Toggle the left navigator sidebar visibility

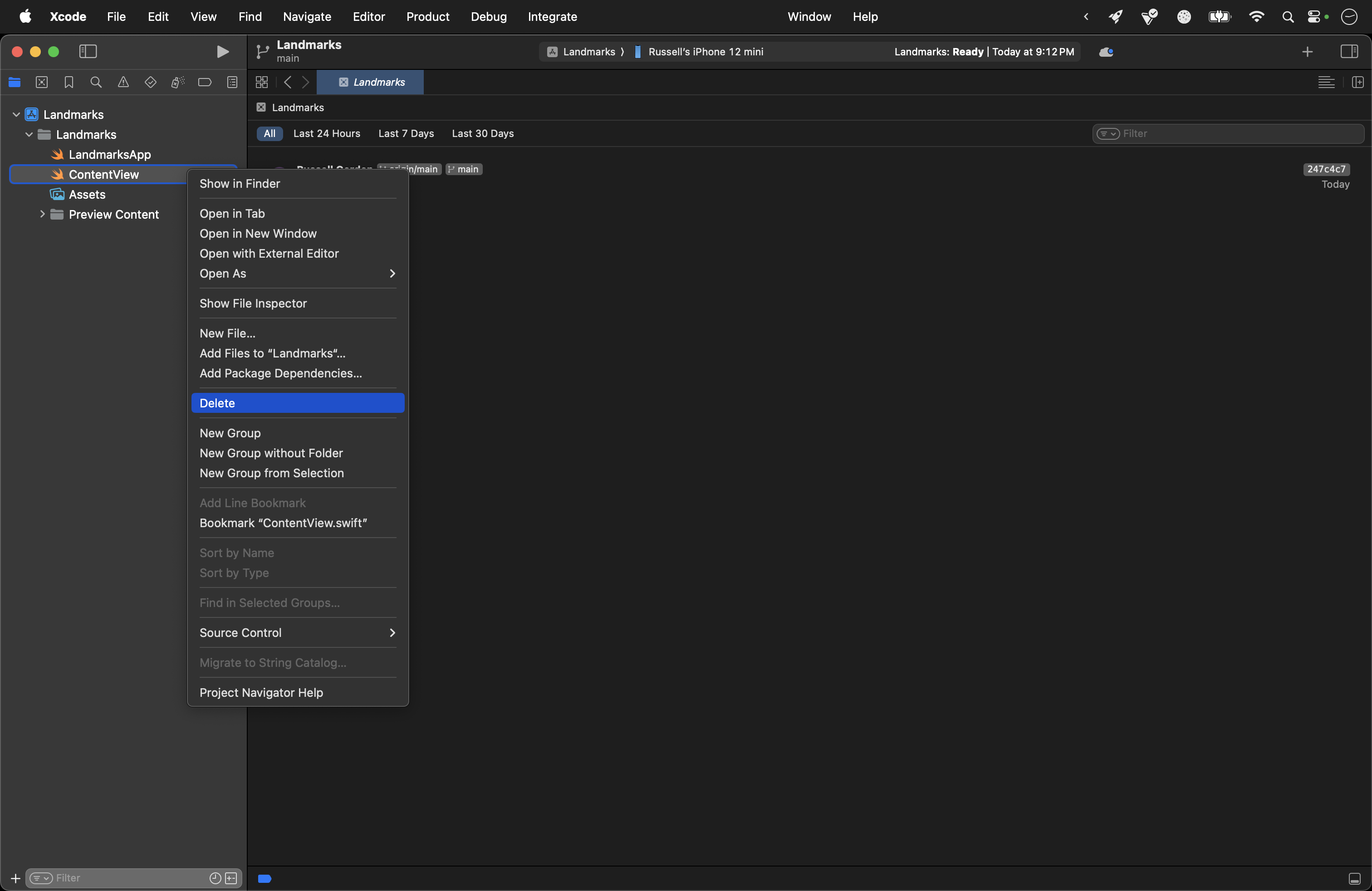[88, 52]
